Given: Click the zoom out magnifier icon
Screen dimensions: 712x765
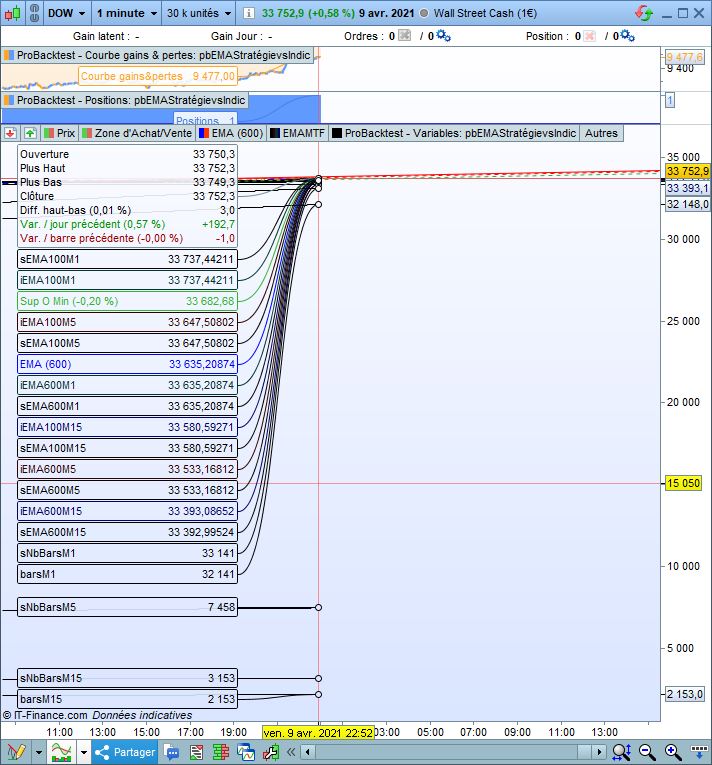Looking at the screenshot, I should [647, 752].
